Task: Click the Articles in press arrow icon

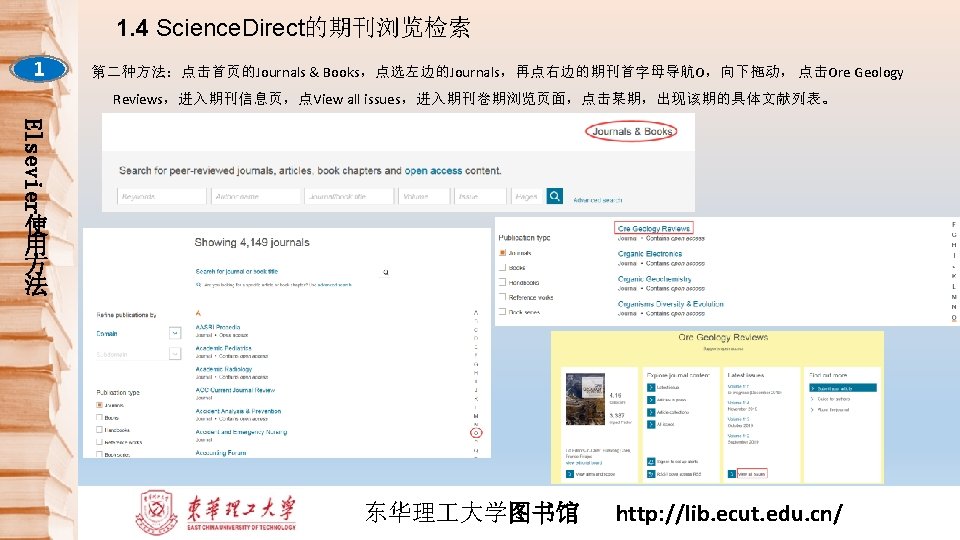Action: (651, 400)
